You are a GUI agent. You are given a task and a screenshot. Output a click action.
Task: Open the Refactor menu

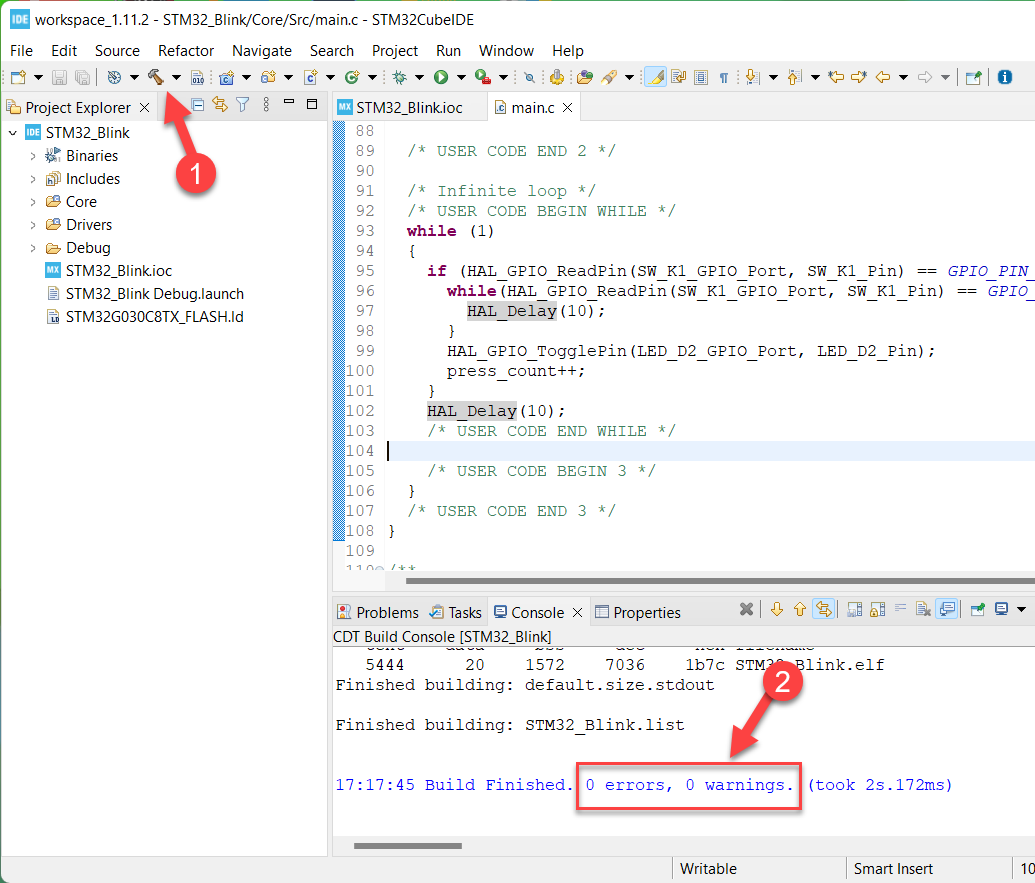[x=185, y=51]
